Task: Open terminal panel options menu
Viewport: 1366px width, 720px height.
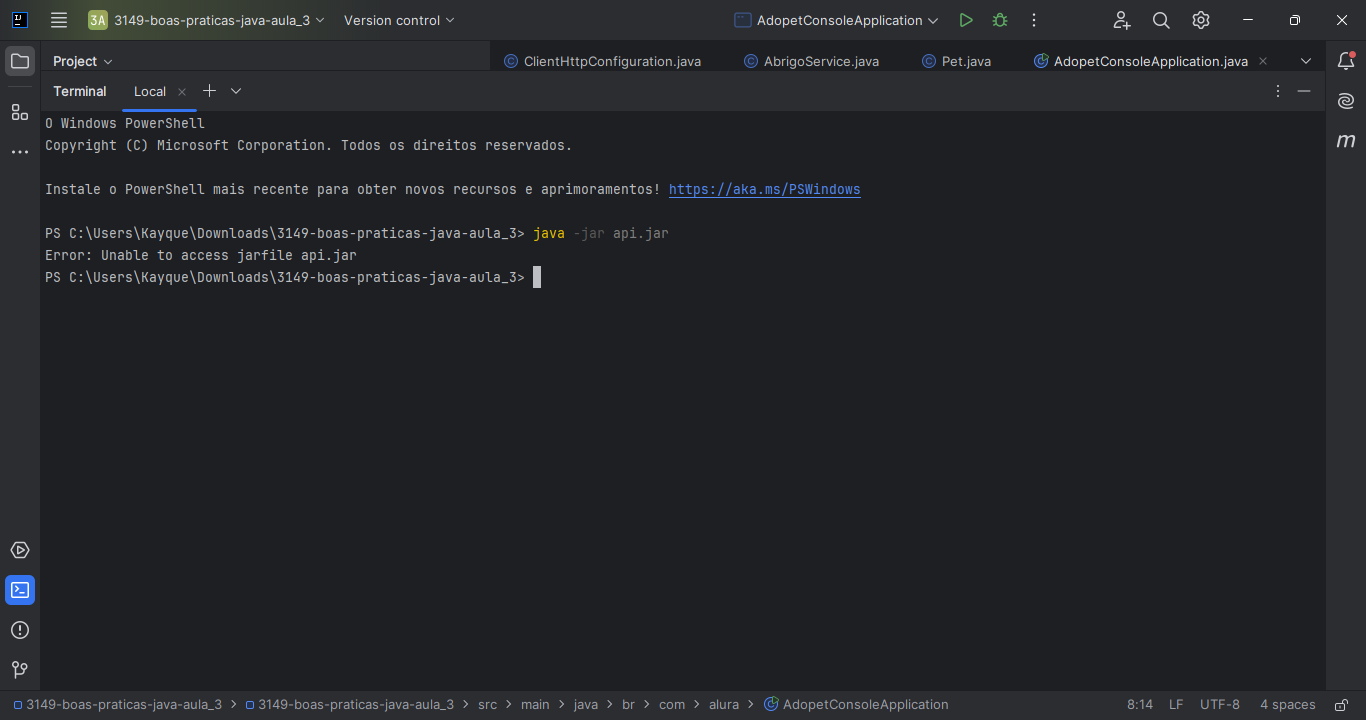Action: click(x=1278, y=91)
